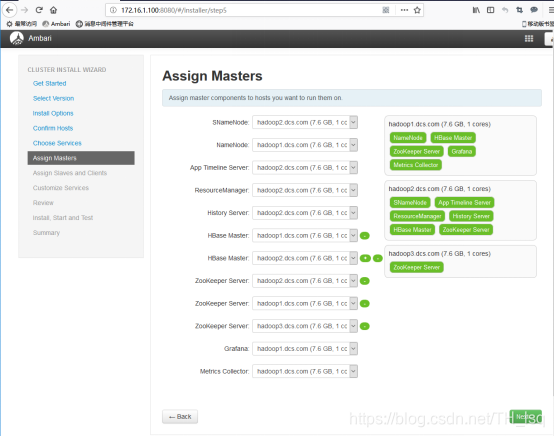Click the NameNode tag under hadoop1
554x437 pixels.
click(x=408, y=138)
